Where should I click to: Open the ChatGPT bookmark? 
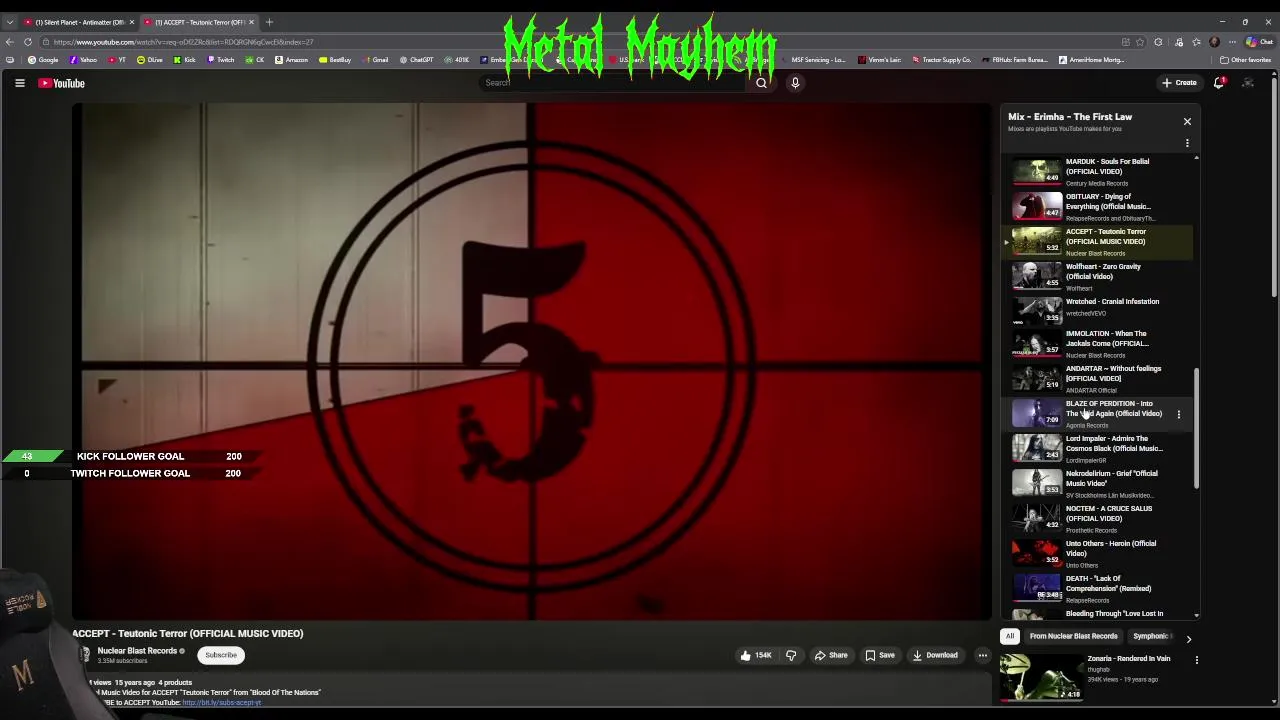(416, 60)
